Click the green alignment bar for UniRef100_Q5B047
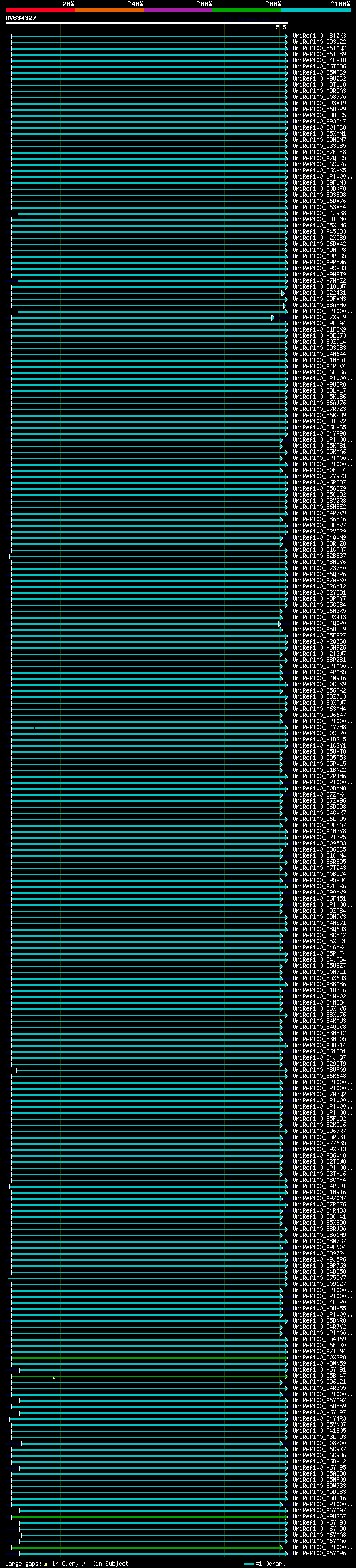This screenshot has width=356, height=1568. (x=149, y=1376)
